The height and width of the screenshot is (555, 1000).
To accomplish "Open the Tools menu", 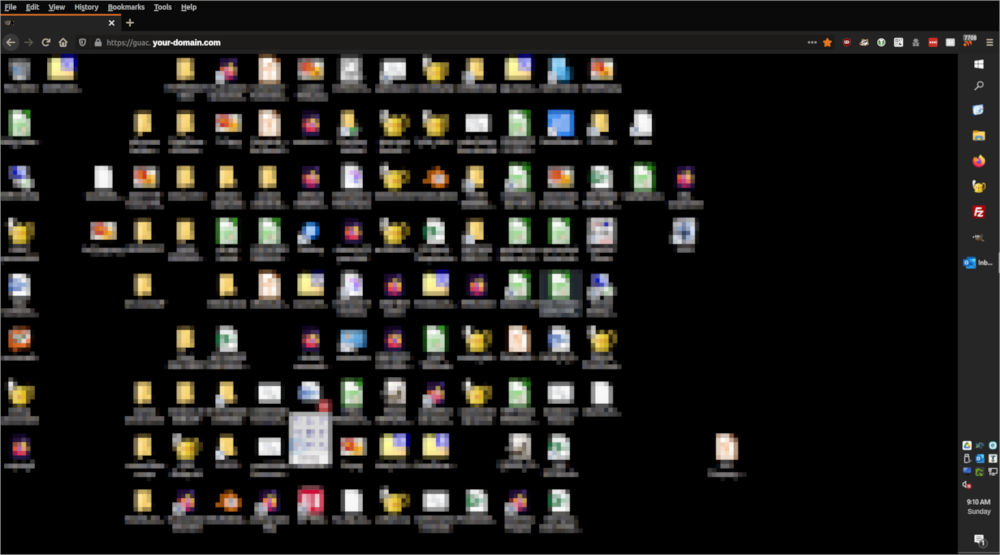I will point(163,7).
